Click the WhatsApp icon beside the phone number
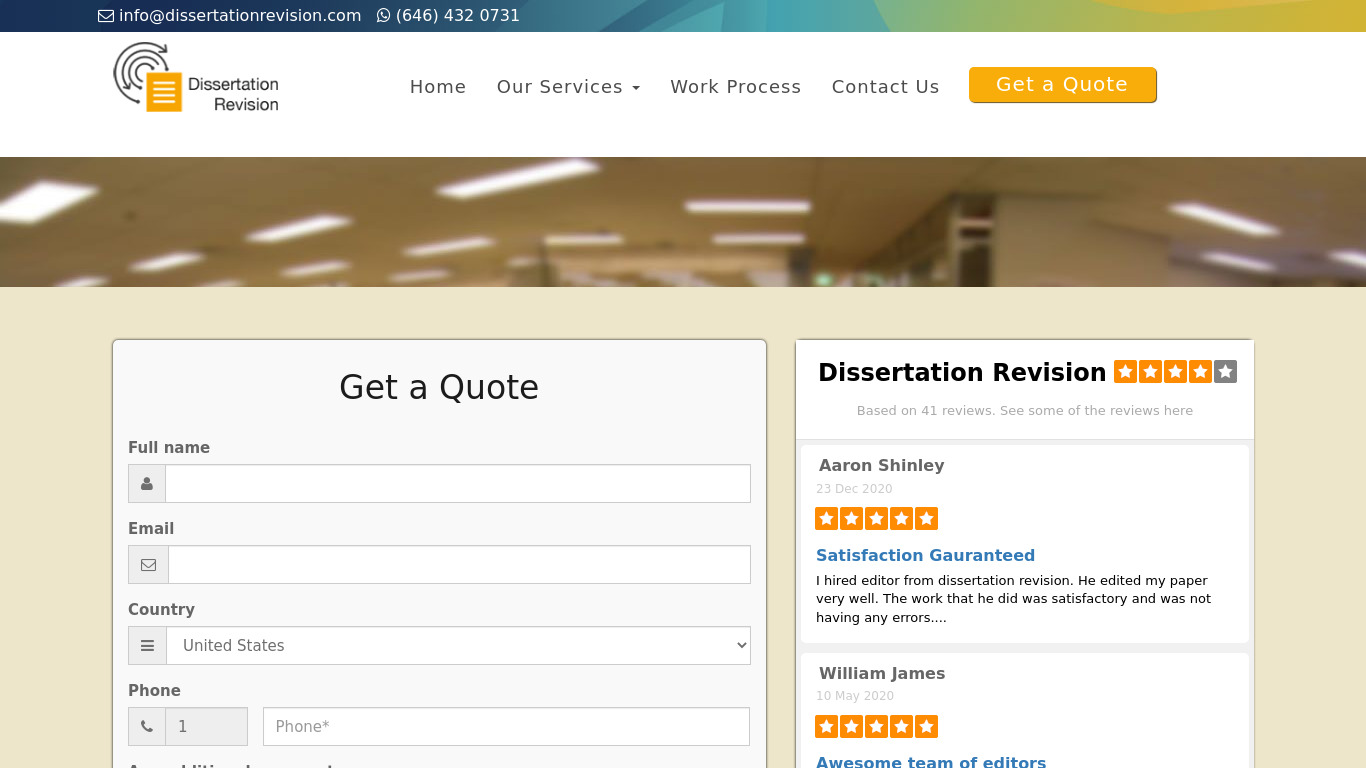This screenshot has height=768, width=1366. pos(383,16)
